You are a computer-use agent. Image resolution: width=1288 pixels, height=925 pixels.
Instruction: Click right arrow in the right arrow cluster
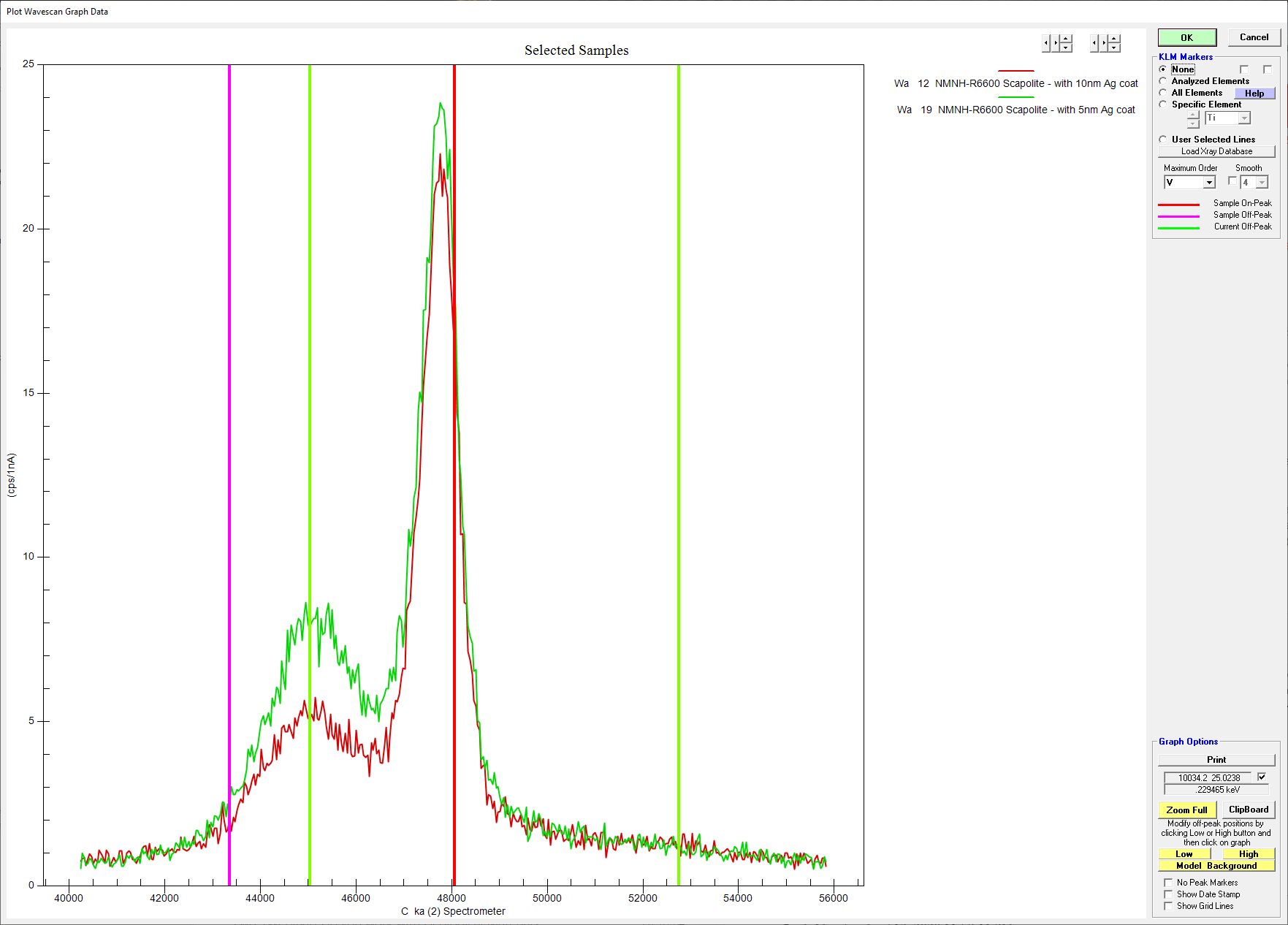pyautogui.click(x=1104, y=43)
